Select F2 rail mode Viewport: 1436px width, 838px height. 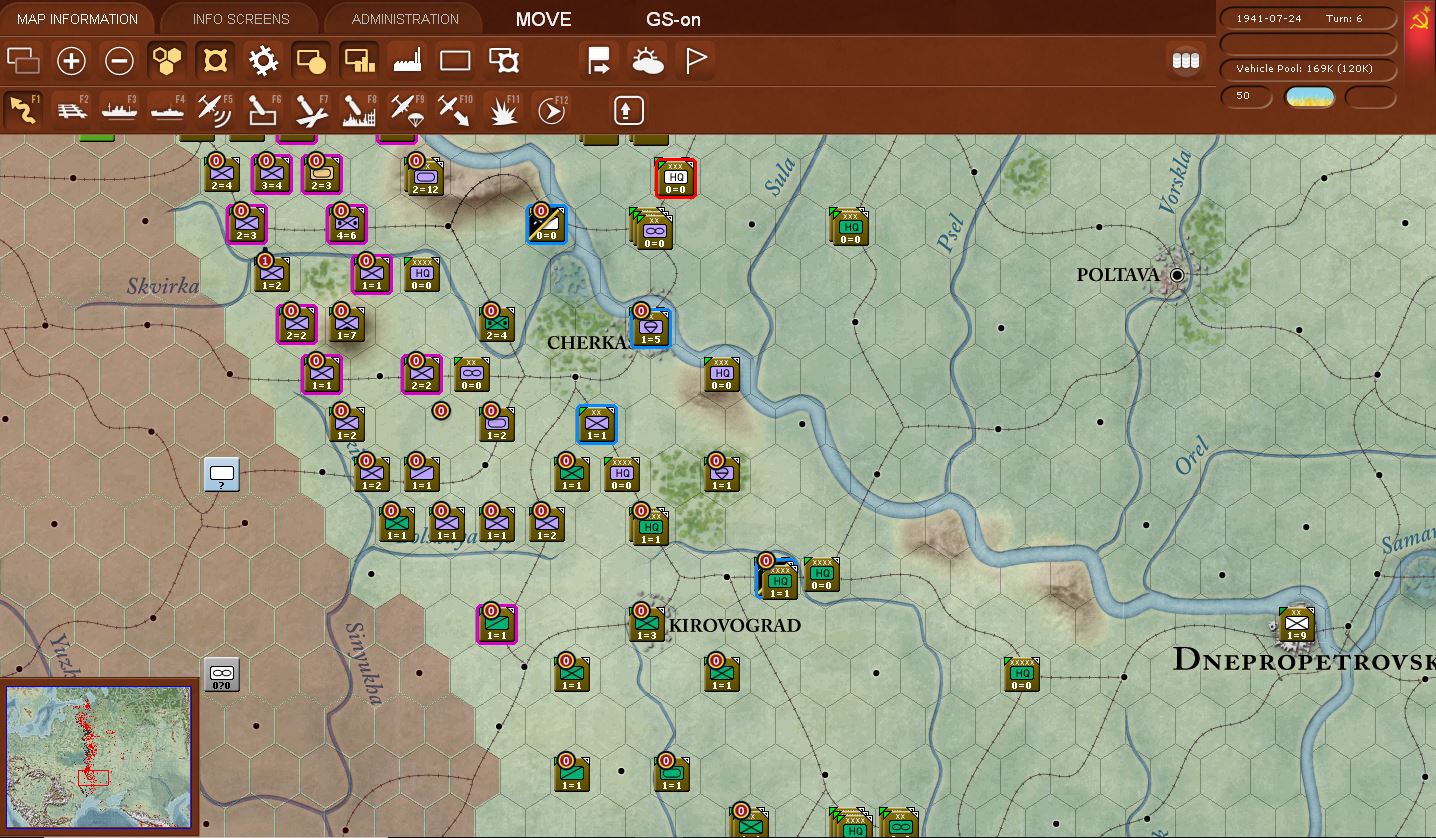click(x=71, y=109)
